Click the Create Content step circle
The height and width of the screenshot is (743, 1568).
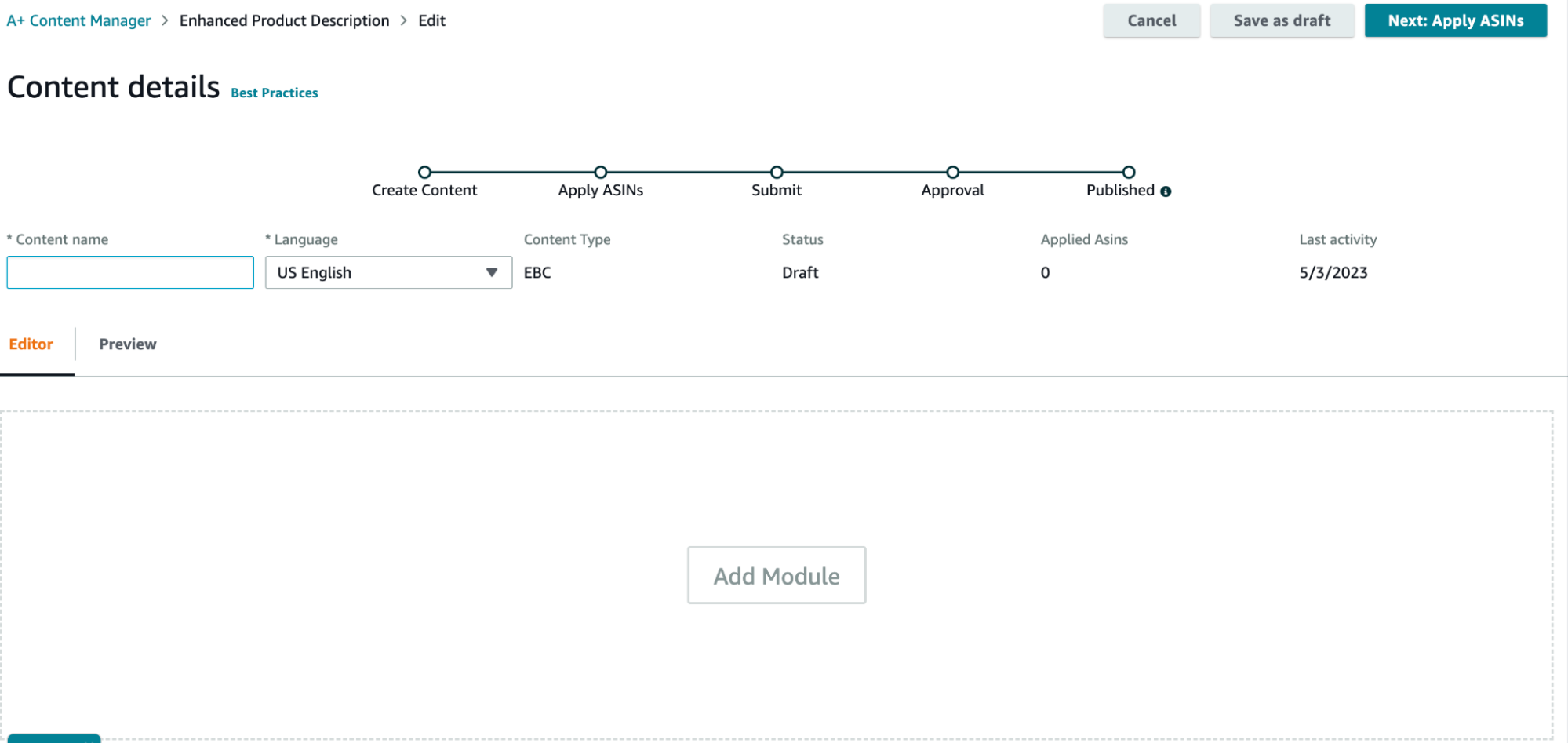[x=424, y=173]
